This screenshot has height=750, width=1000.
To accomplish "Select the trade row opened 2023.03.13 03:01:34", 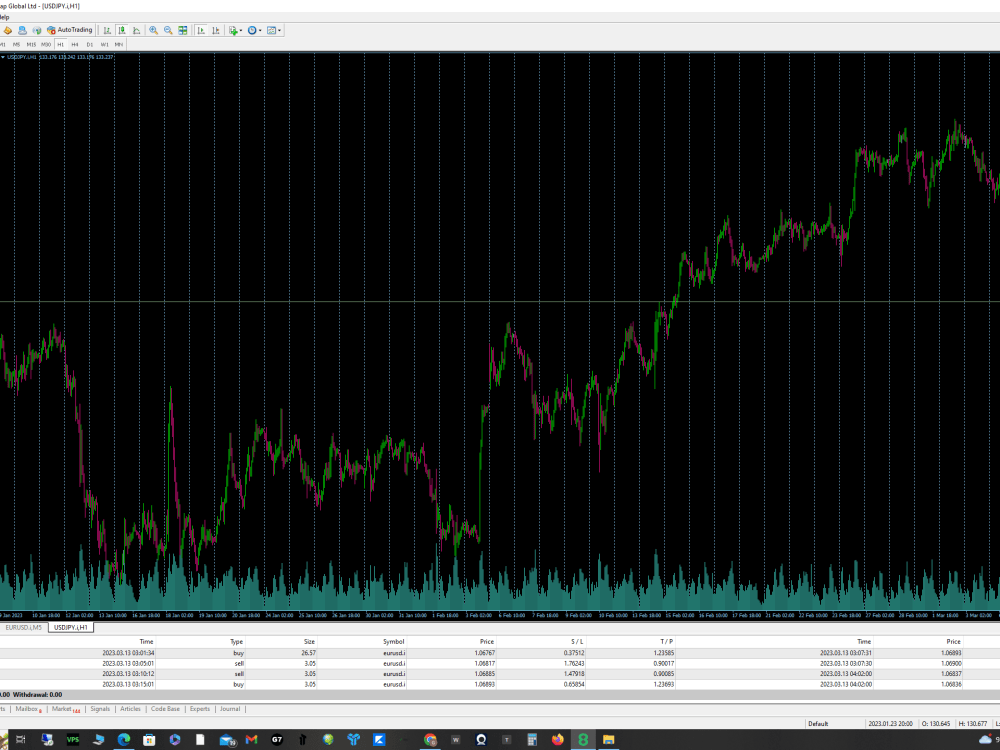I will (500, 653).
